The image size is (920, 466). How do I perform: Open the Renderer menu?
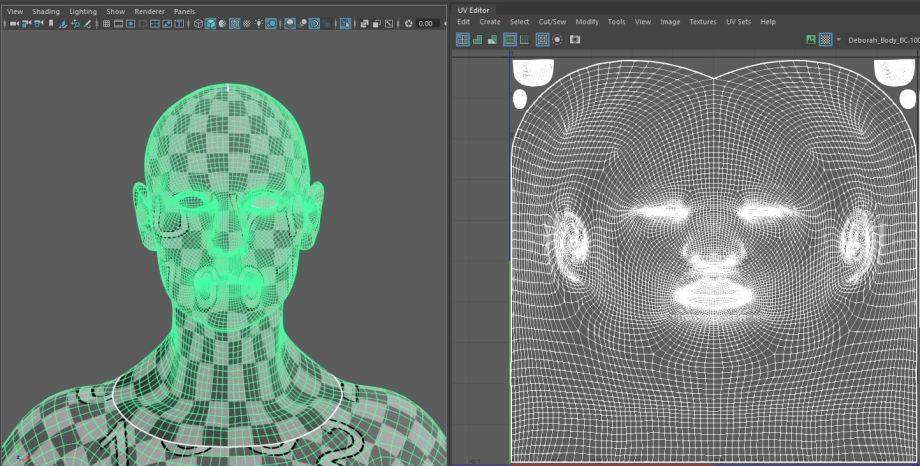tap(149, 11)
